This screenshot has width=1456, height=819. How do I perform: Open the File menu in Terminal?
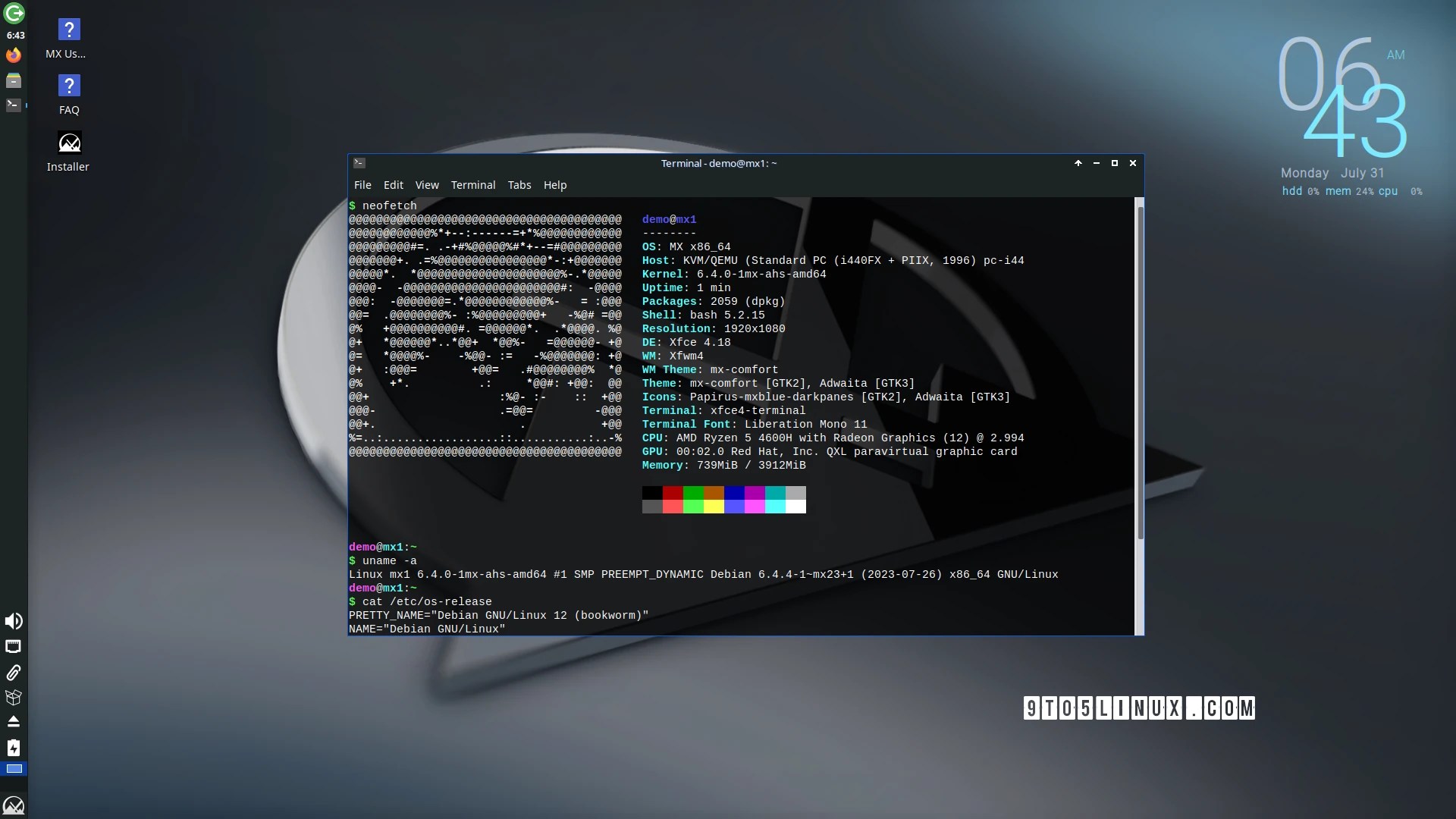click(x=362, y=185)
